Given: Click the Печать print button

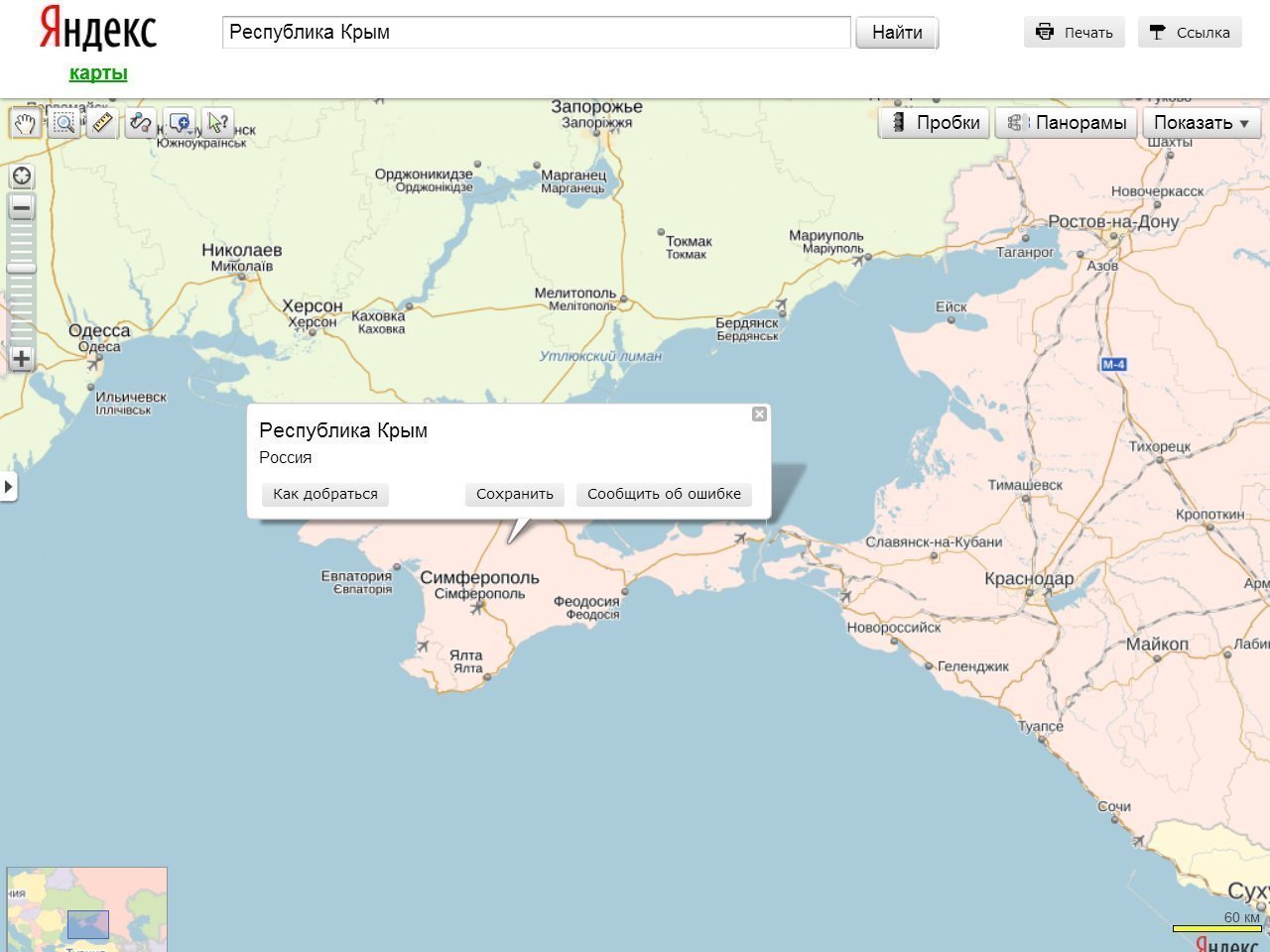Looking at the screenshot, I should (x=1075, y=33).
